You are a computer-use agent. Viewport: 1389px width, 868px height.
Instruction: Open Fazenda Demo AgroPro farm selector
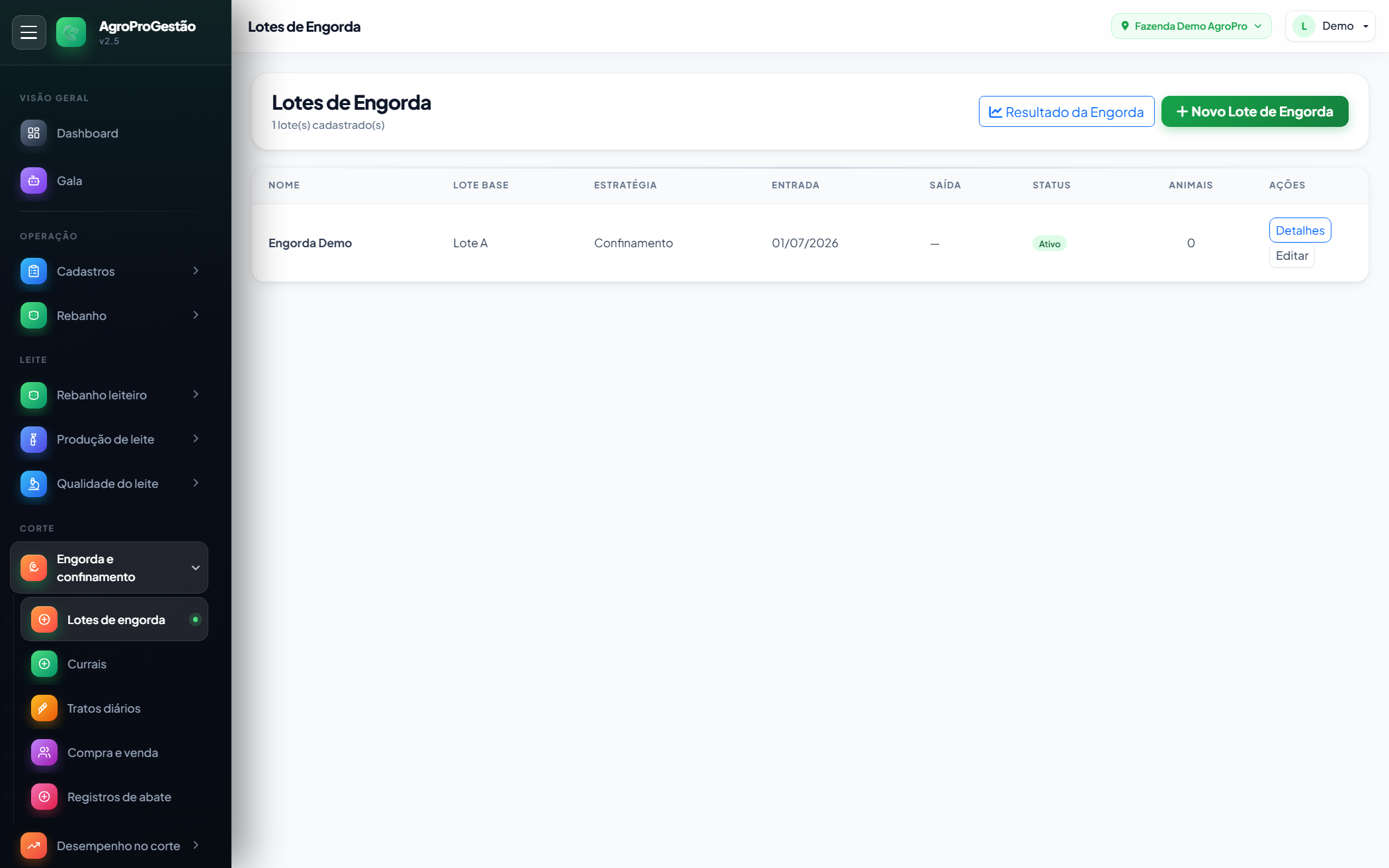tap(1191, 26)
